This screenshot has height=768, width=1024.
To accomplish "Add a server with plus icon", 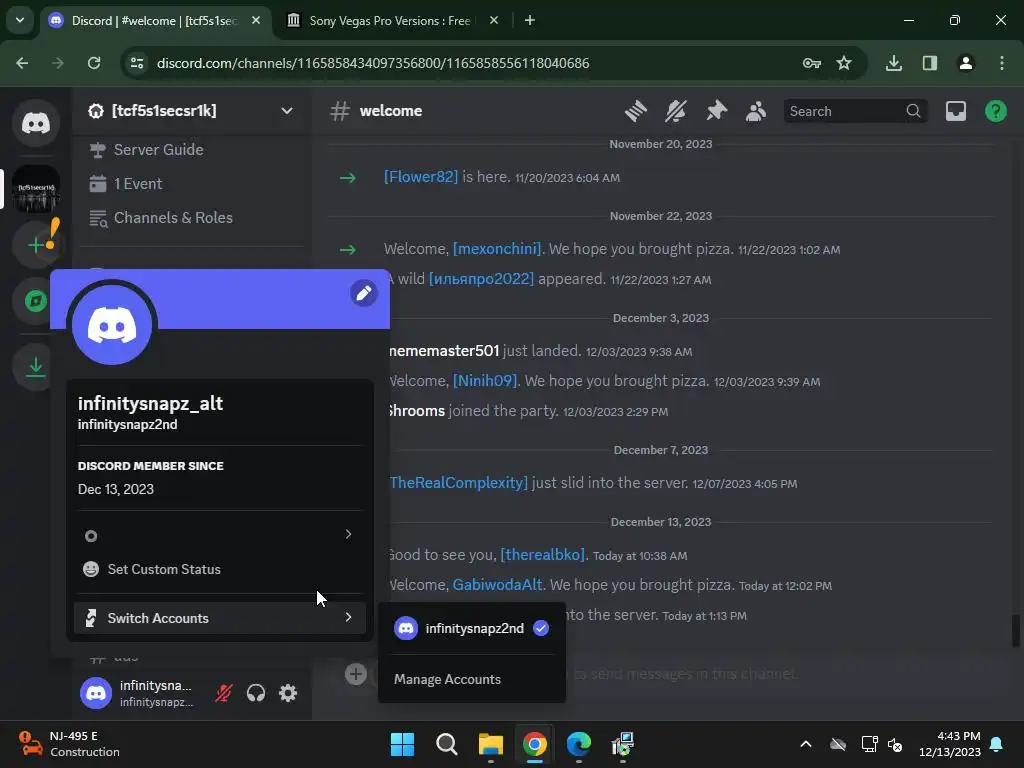I will pos(36,245).
